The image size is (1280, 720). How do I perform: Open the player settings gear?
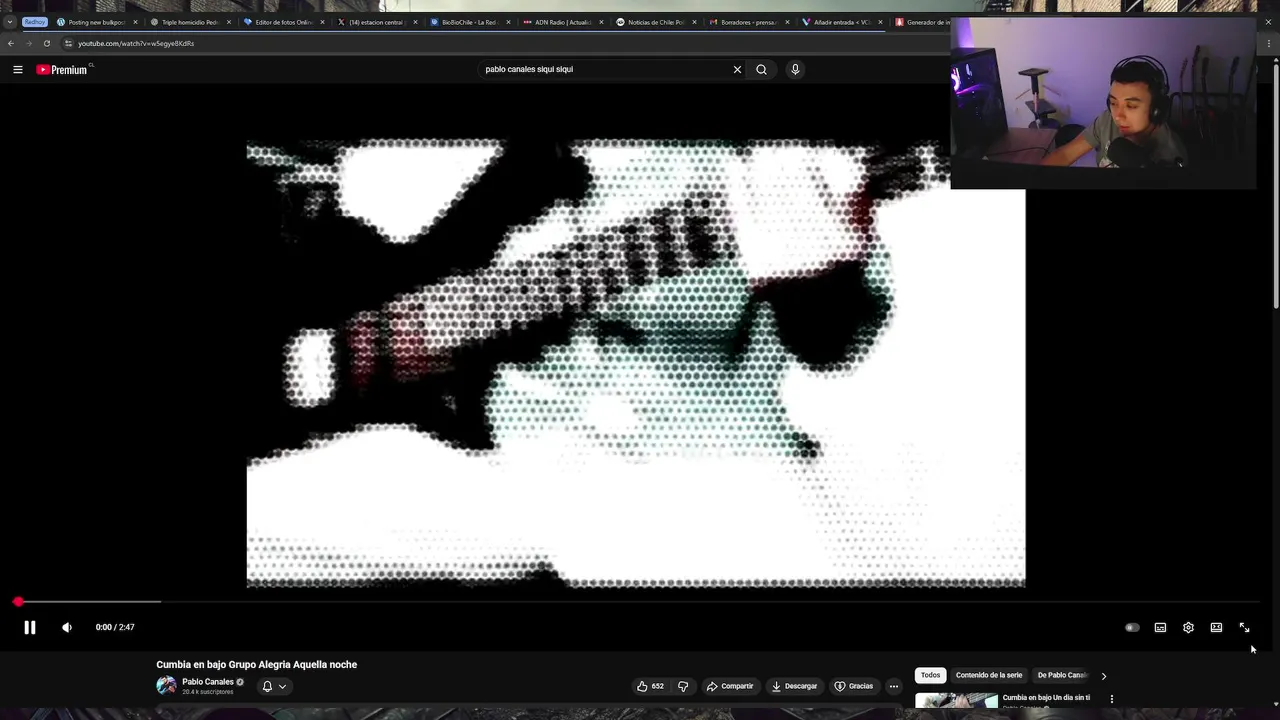coord(1188,627)
